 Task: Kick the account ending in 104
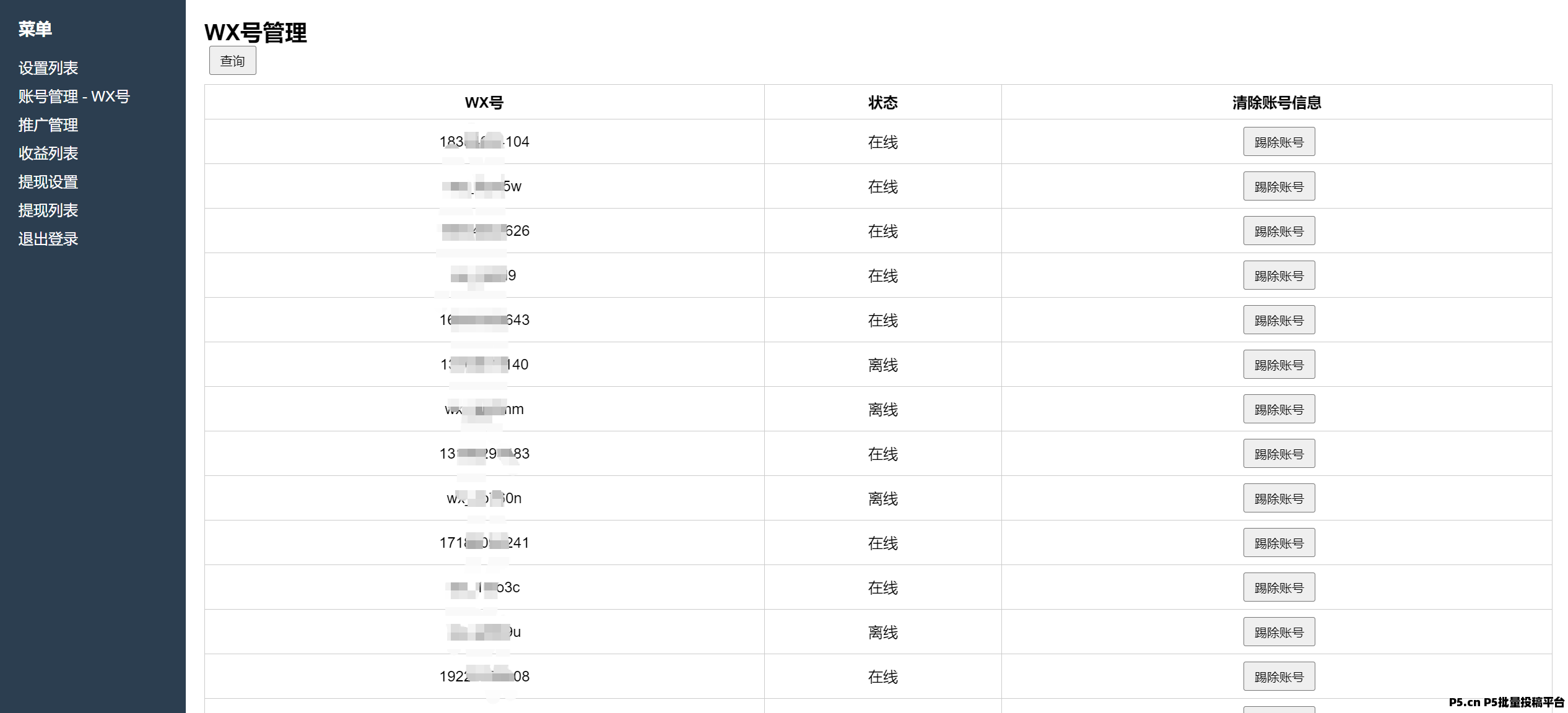[x=1279, y=142]
